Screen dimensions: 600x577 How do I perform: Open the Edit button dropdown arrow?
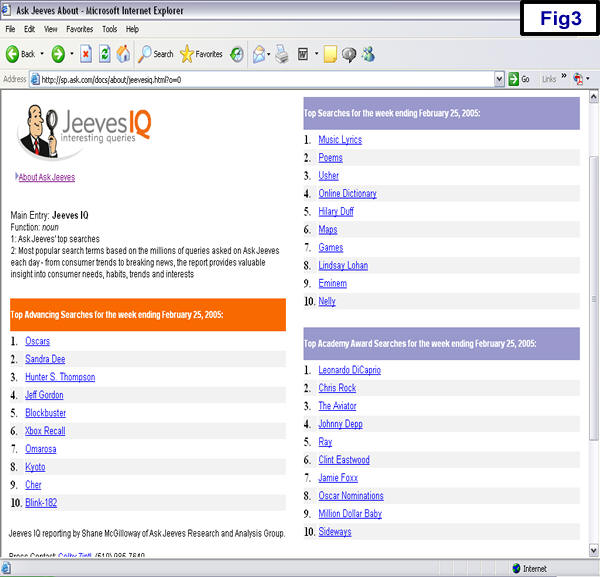[x=316, y=54]
